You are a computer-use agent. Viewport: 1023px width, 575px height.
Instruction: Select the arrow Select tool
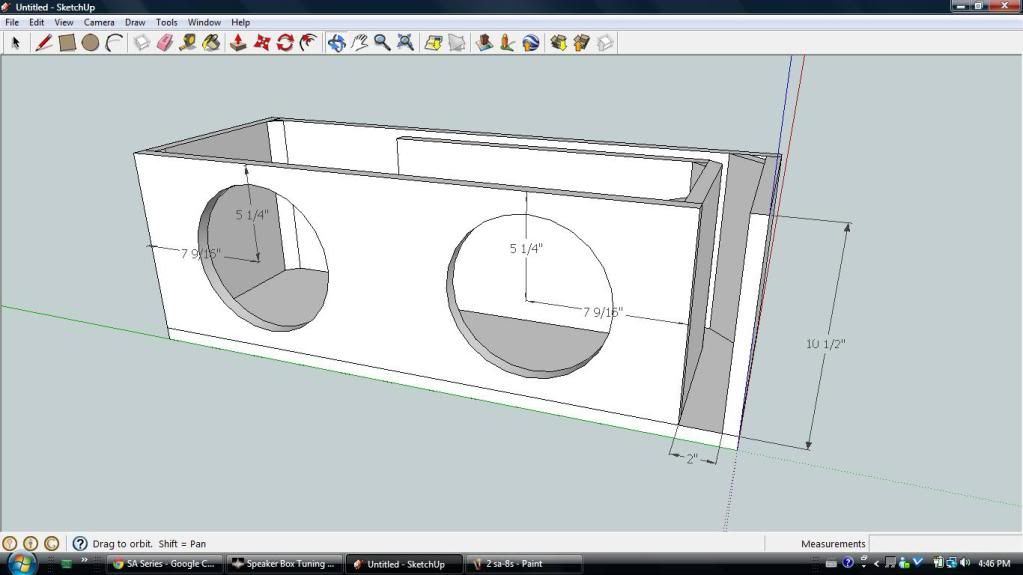point(16,43)
